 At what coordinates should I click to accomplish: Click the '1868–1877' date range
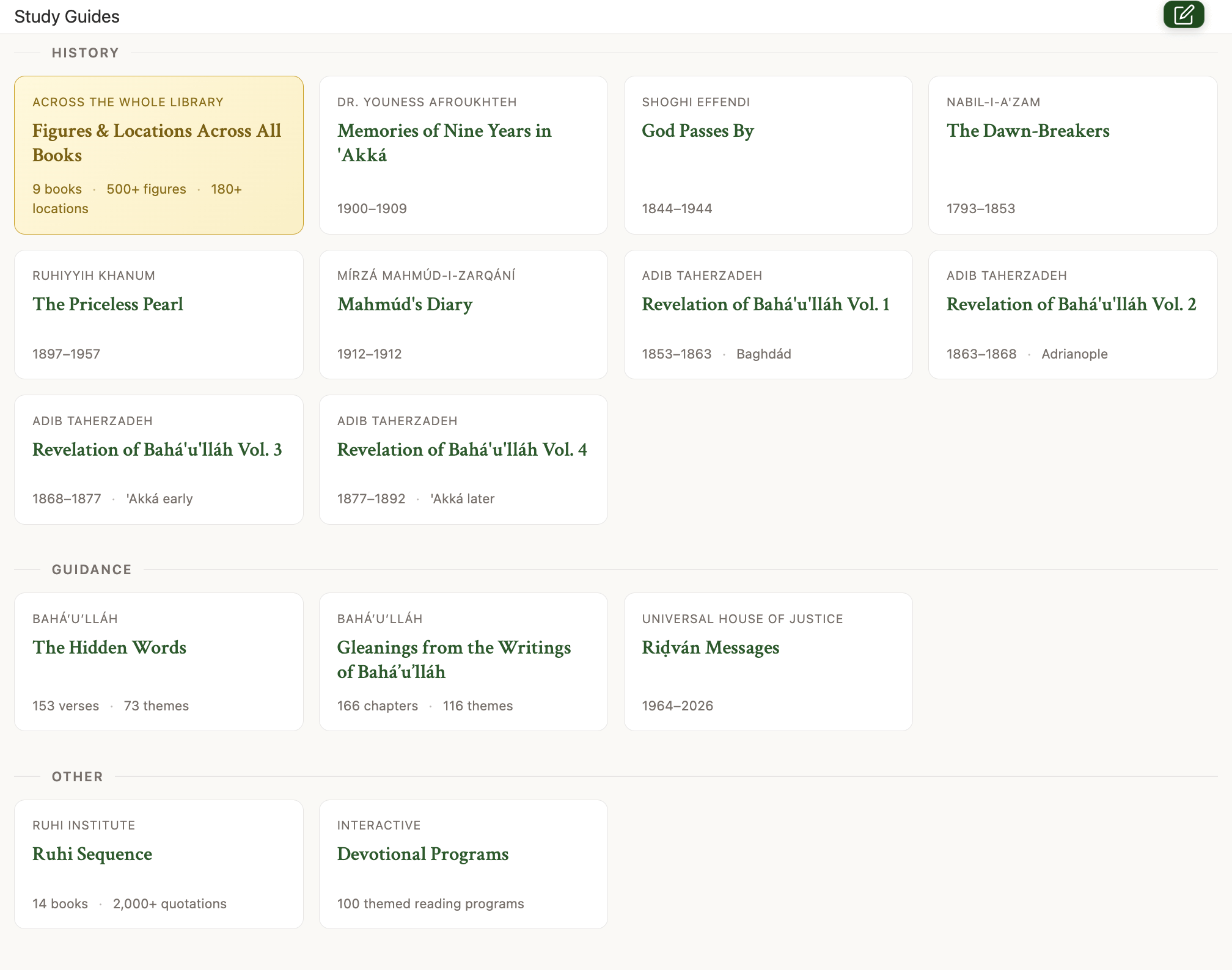click(67, 499)
